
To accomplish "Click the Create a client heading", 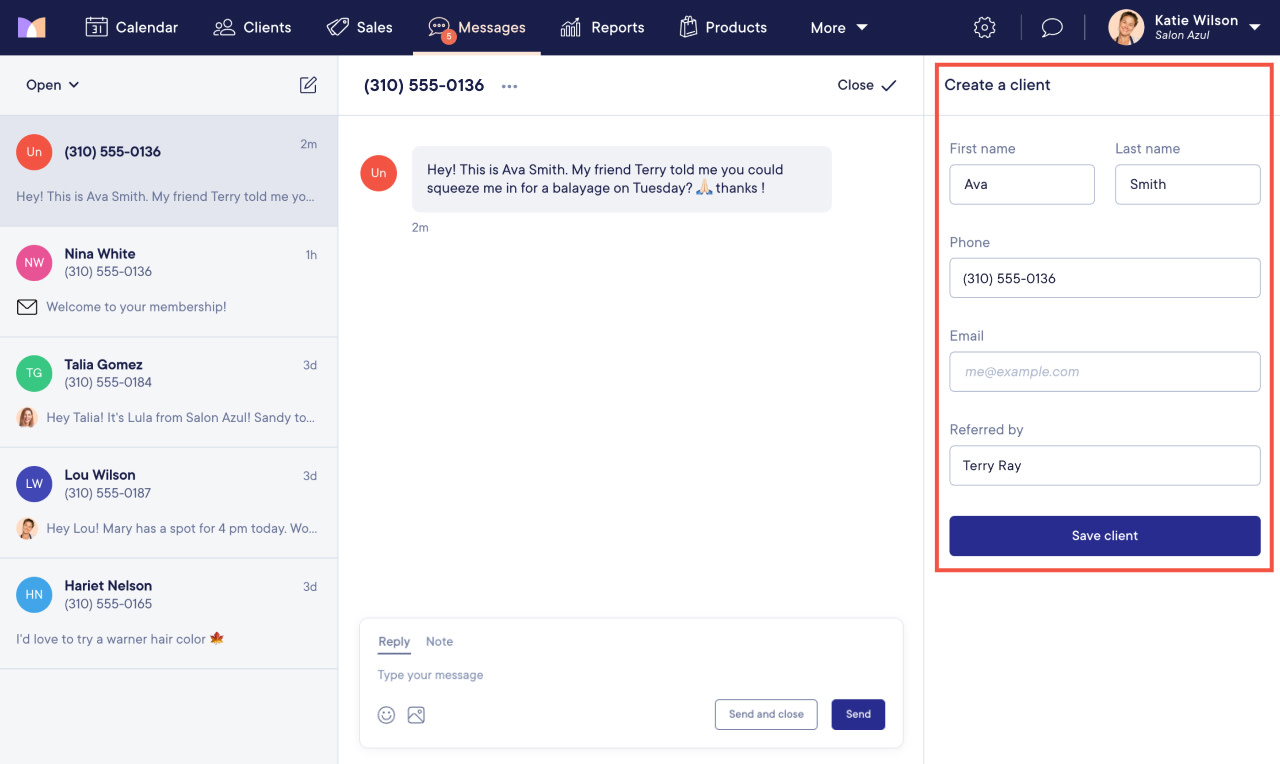I will pyautogui.click(x=997, y=85).
